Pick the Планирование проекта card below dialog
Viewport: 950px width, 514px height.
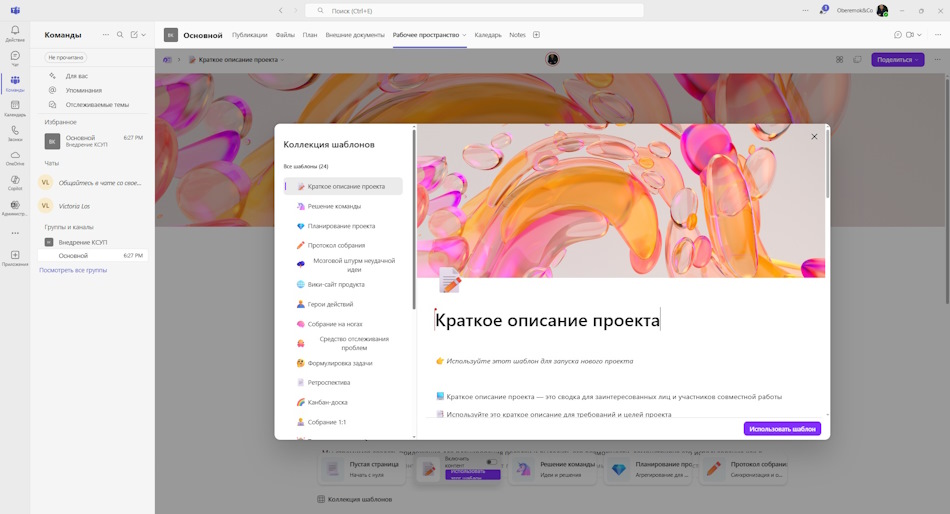tap(649, 469)
